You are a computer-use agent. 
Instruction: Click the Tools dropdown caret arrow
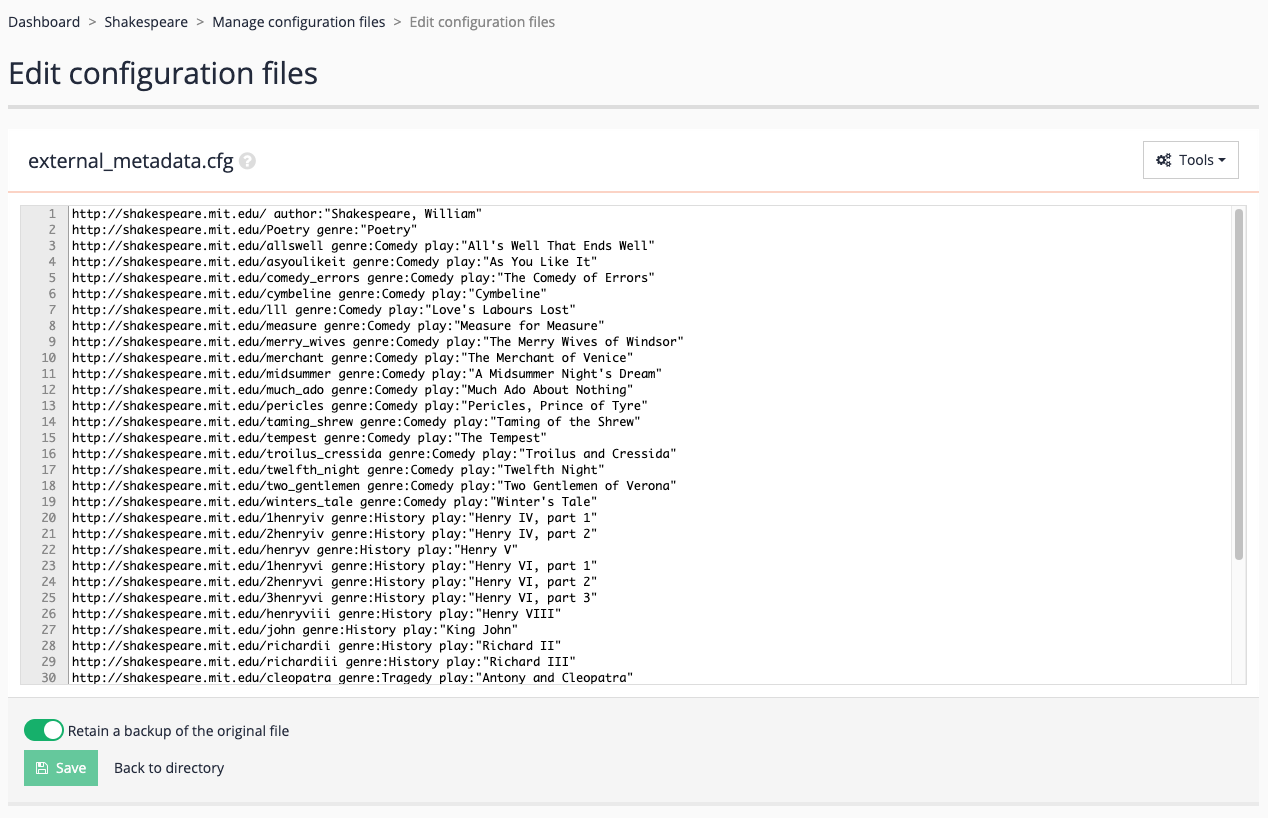click(x=1222, y=160)
